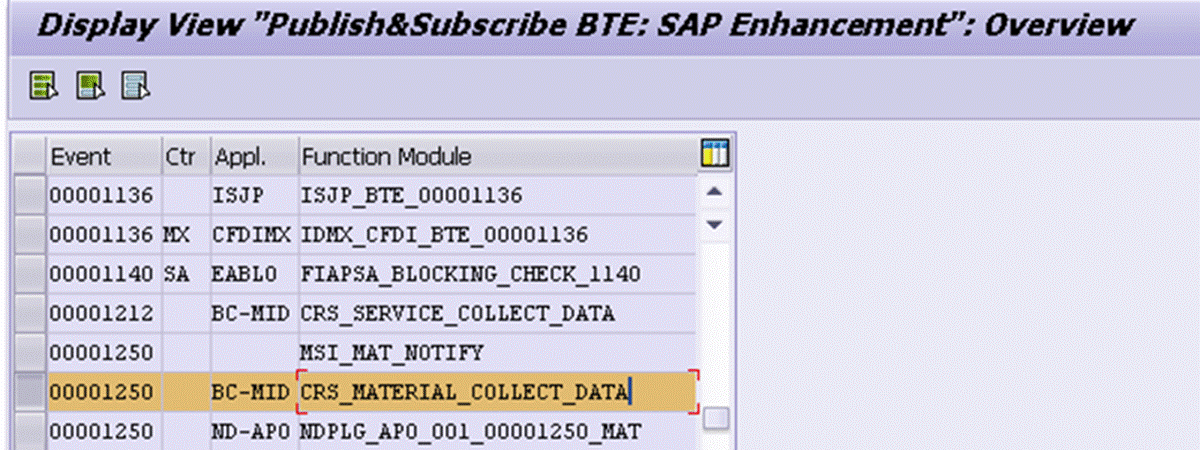Image resolution: width=1200 pixels, height=450 pixels.
Task: Click event 00001212 cell
Action: [102, 313]
